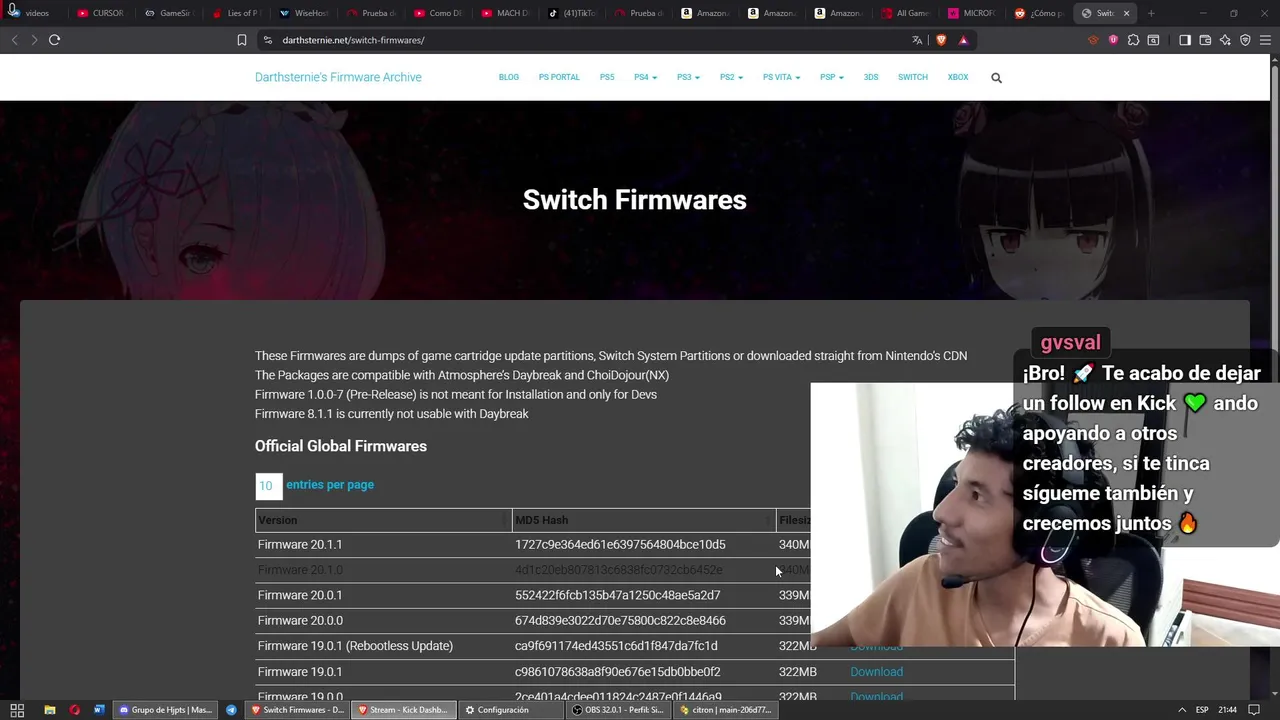Open Stream - Kick Dashboard taskbar window
The width and height of the screenshot is (1280, 720).
pyautogui.click(x=402, y=710)
